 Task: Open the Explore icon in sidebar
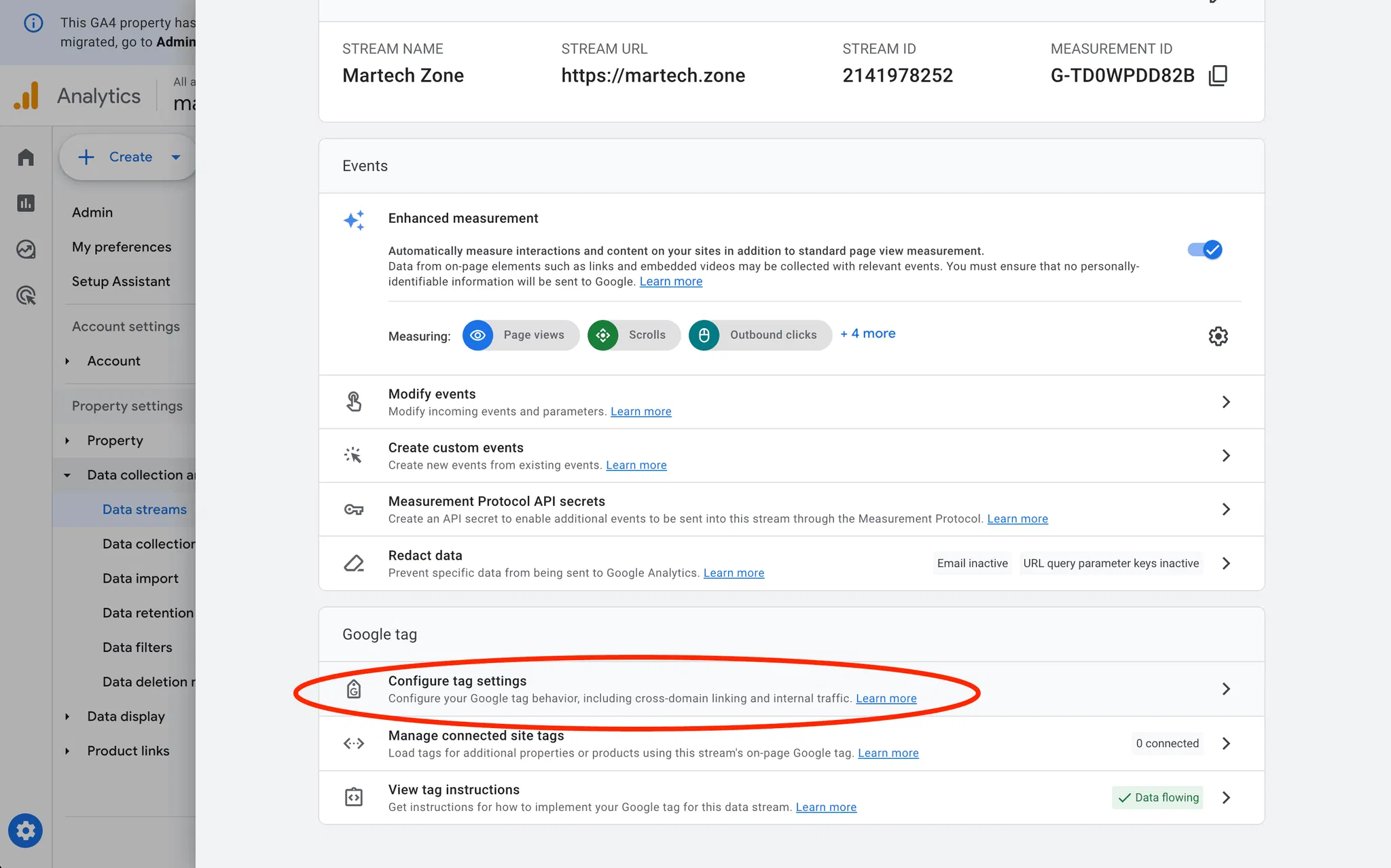click(26, 249)
